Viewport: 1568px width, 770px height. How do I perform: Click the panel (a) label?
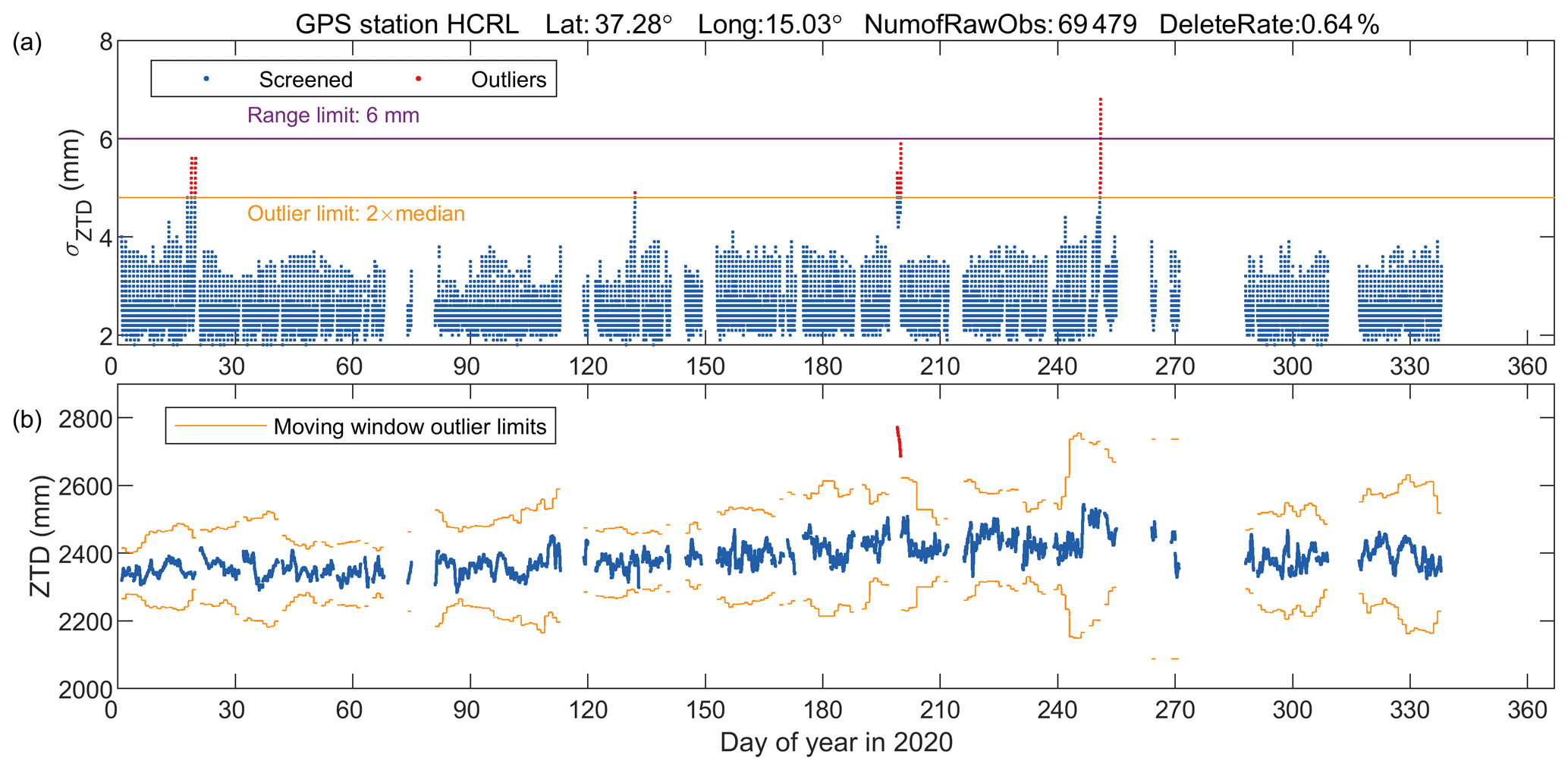pos(27,42)
